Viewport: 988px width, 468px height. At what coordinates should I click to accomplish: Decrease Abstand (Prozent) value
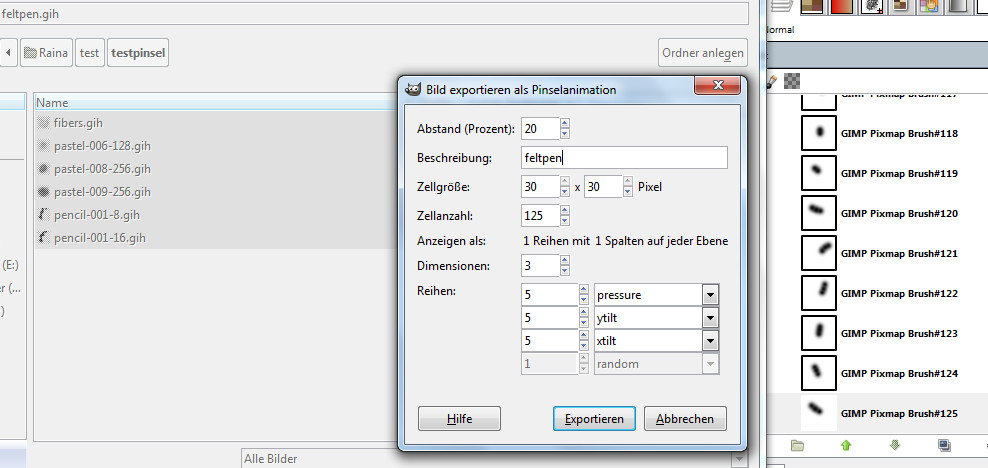pyautogui.click(x=565, y=134)
